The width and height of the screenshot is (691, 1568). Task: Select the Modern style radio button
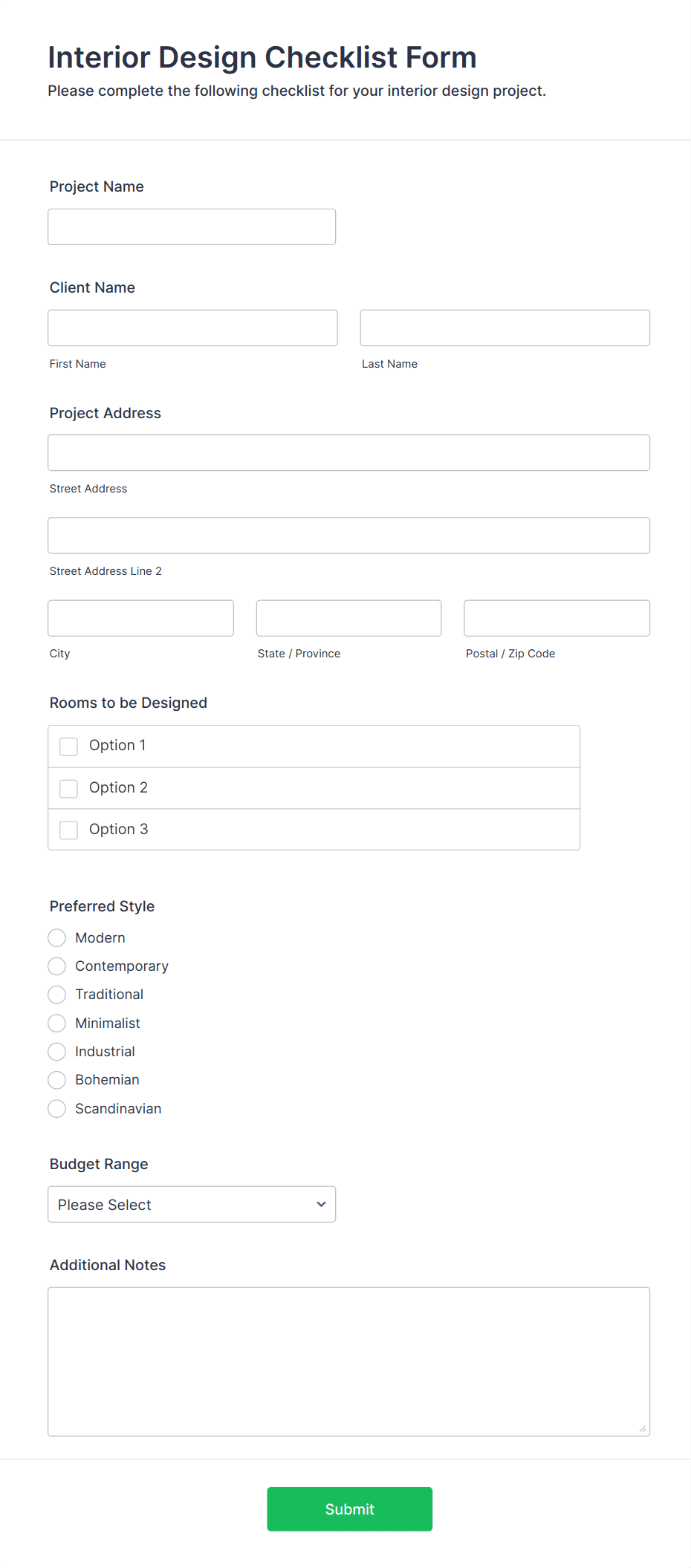56,937
